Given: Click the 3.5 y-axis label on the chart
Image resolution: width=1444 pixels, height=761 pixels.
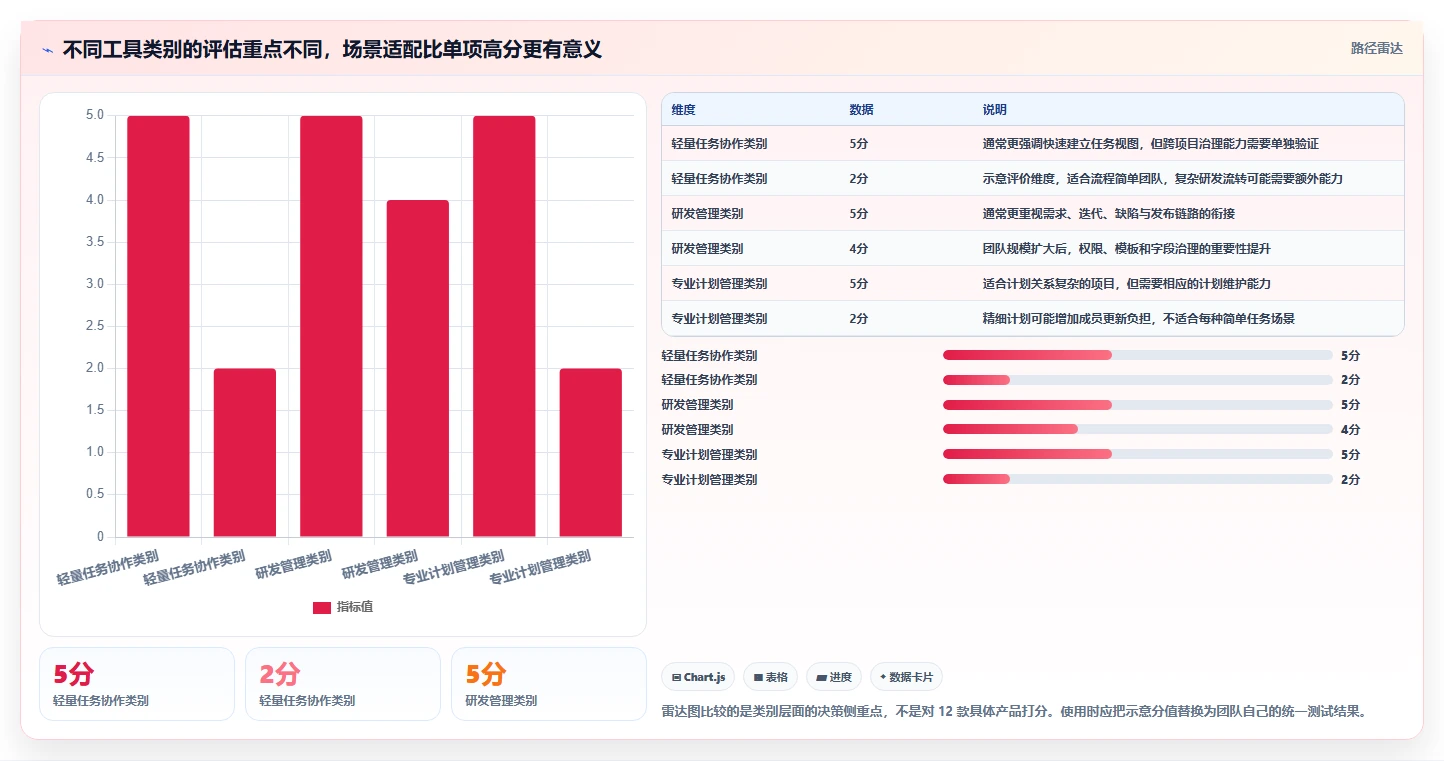Looking at the screenshot, I should tap(94, 242).
